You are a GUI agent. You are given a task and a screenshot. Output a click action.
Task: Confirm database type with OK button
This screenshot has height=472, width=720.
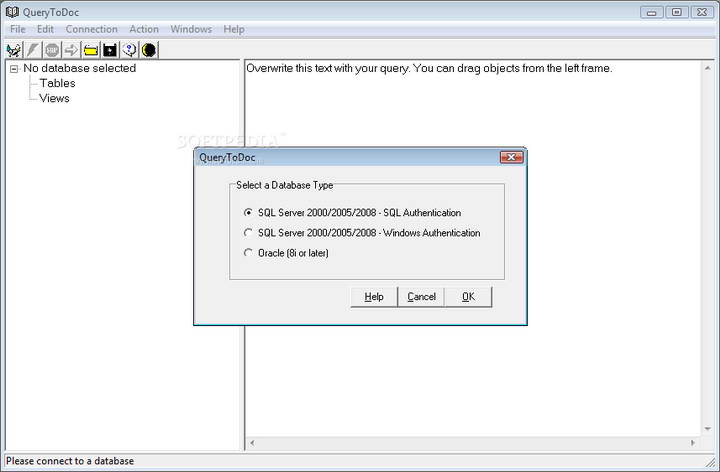click(468, 297)
